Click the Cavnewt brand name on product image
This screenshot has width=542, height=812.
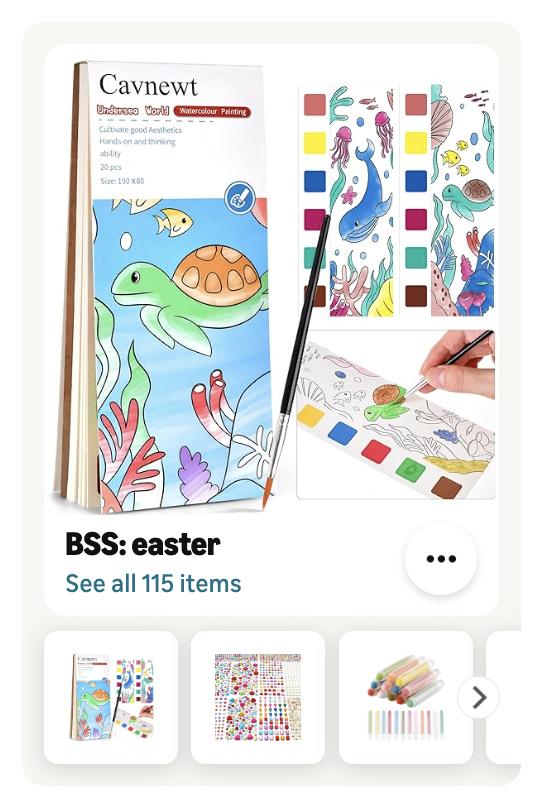pos(148,85)
